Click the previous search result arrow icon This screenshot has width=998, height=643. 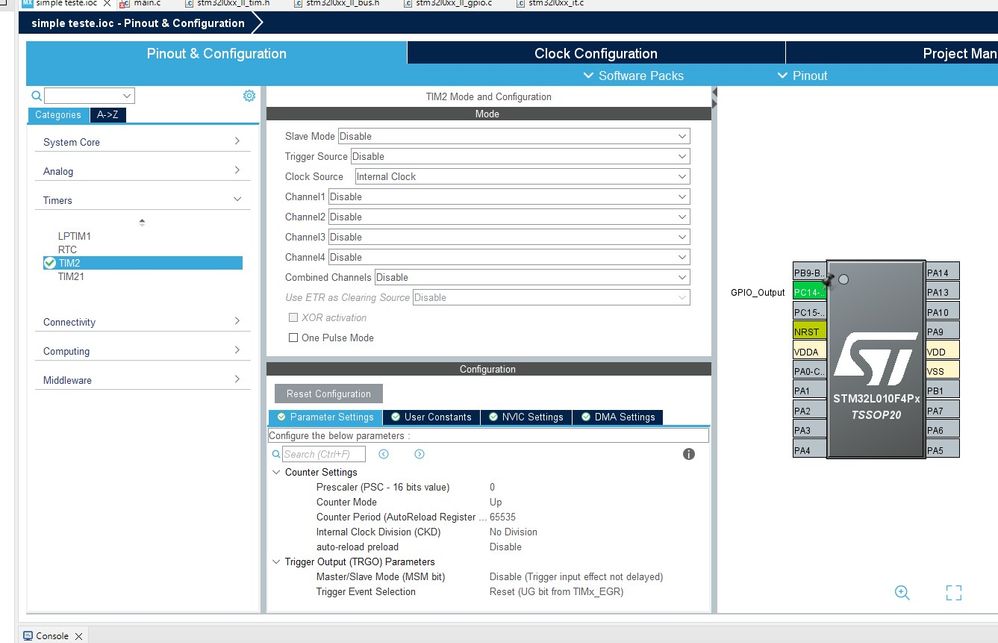point(384,454)
